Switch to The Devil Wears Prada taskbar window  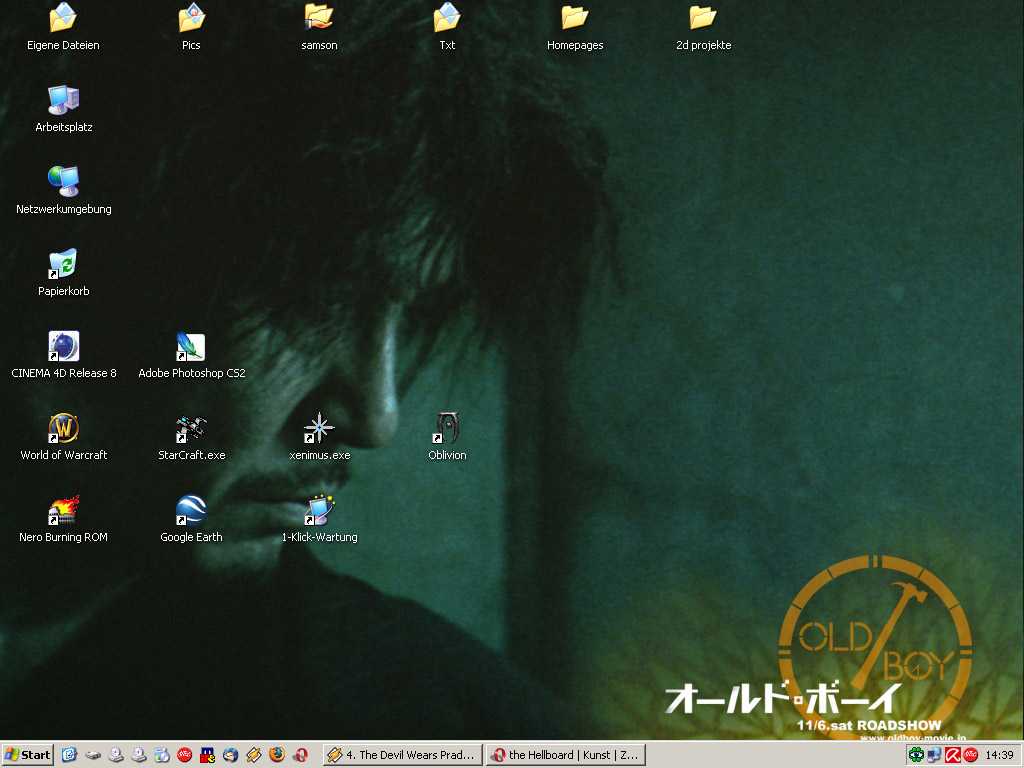pyautogui.click(x=403, y=755)
